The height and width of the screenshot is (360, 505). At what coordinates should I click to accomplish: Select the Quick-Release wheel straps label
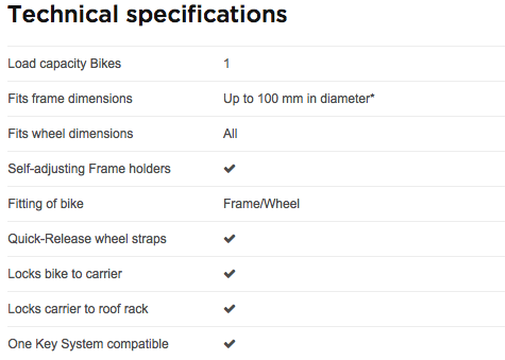click(x=87, y=239)
